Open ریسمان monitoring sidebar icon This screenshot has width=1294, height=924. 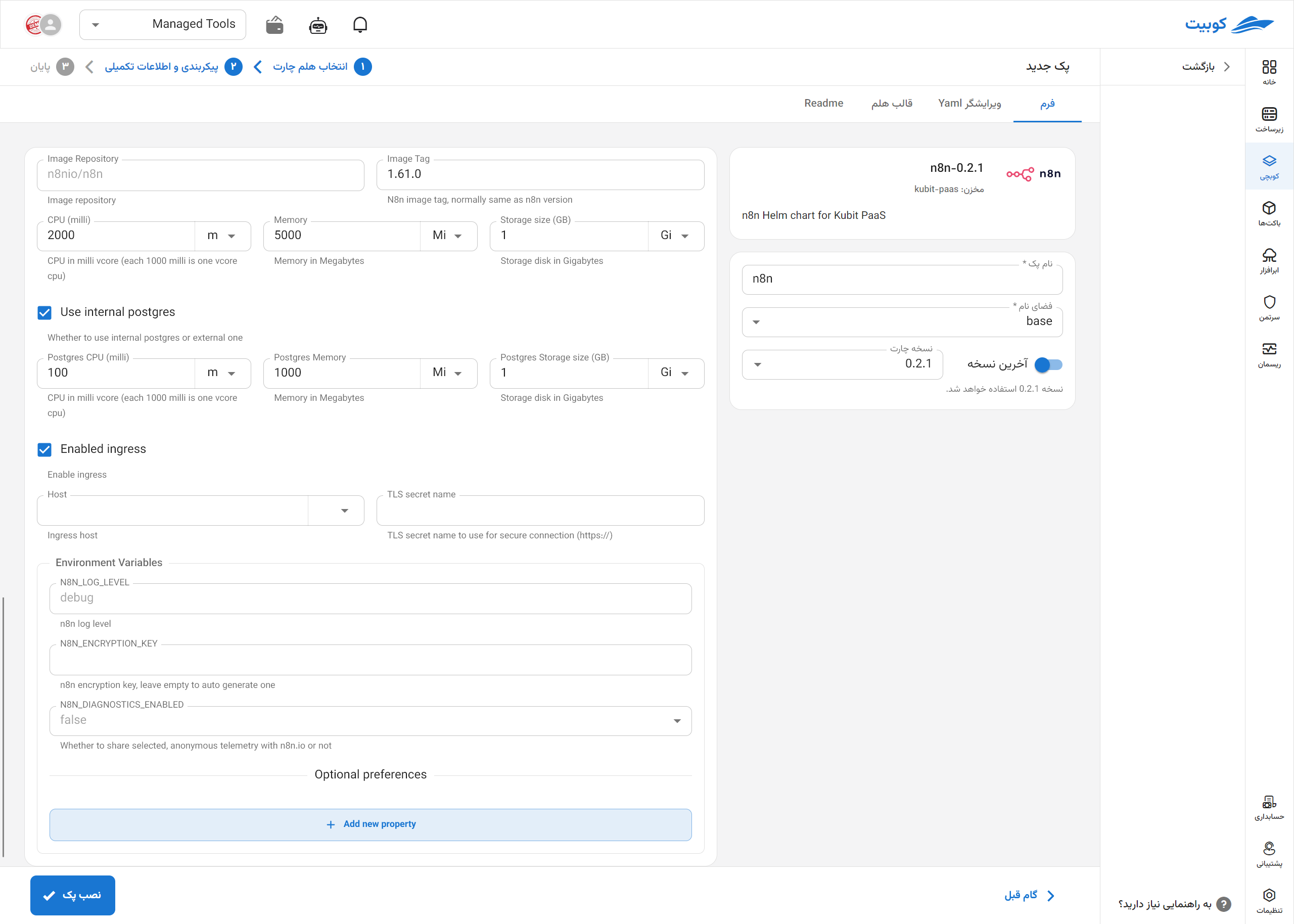tap(1269, 355)
